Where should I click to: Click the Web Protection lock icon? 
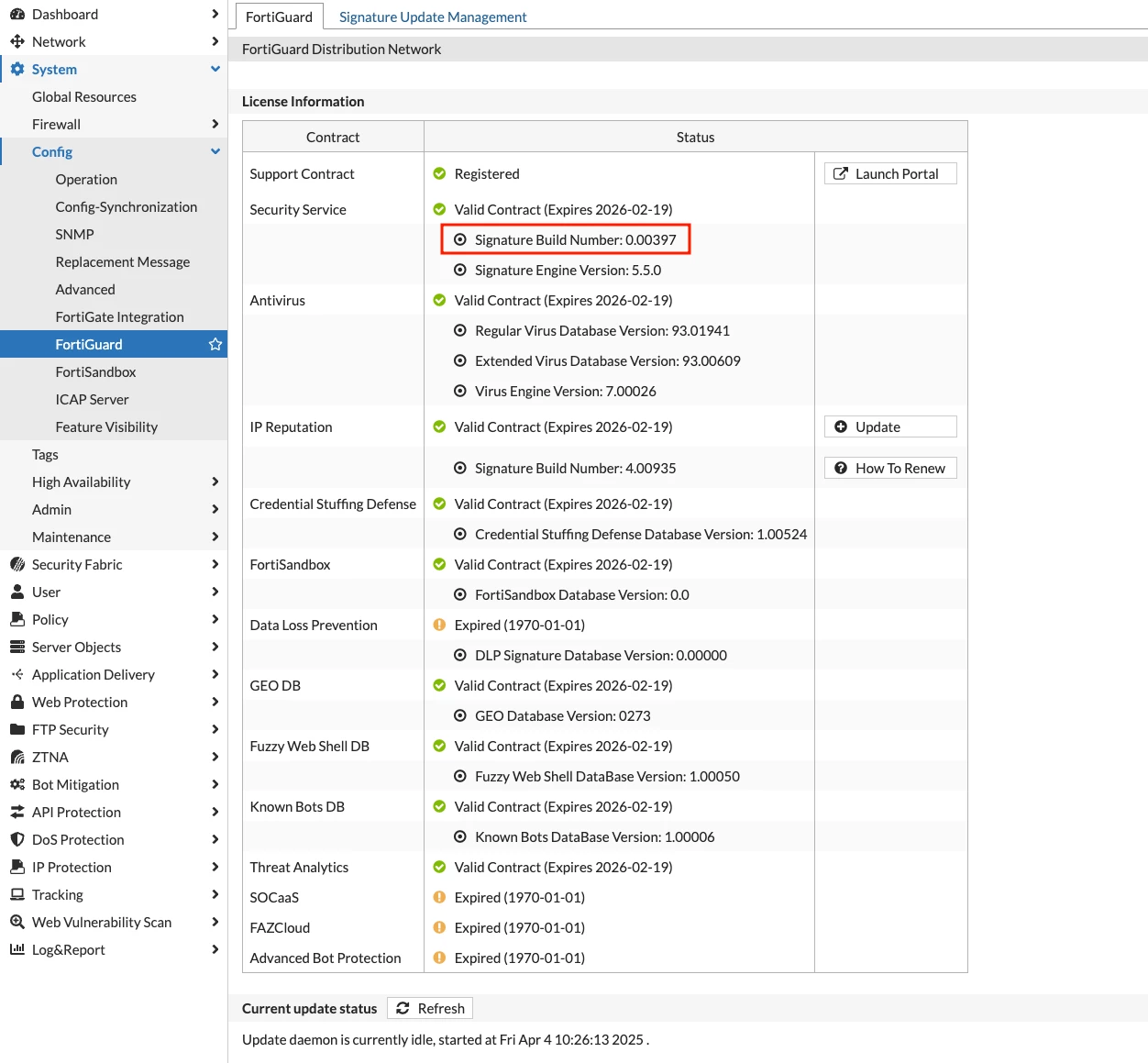(17, 702)
